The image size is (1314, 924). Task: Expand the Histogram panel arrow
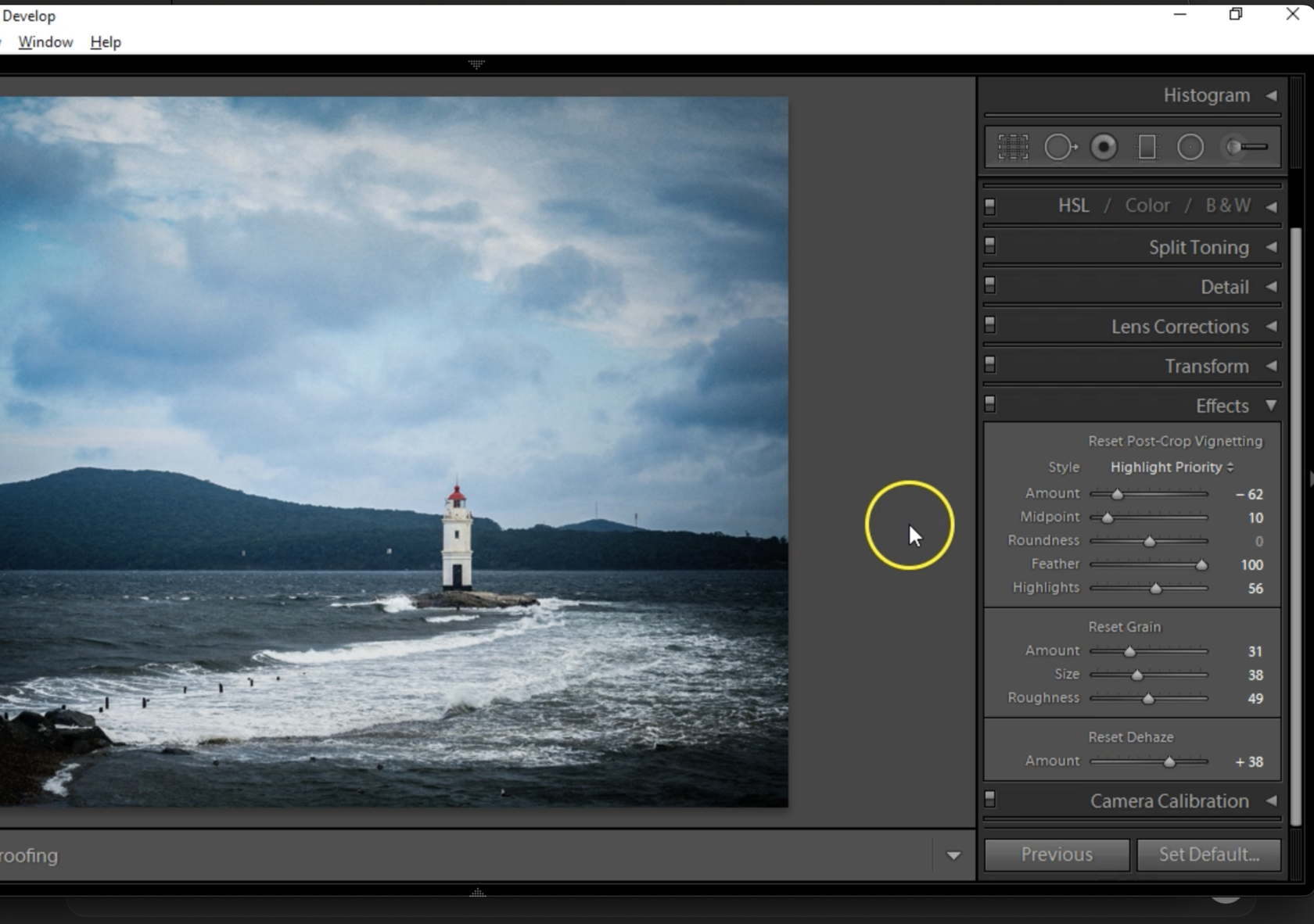1271,95
